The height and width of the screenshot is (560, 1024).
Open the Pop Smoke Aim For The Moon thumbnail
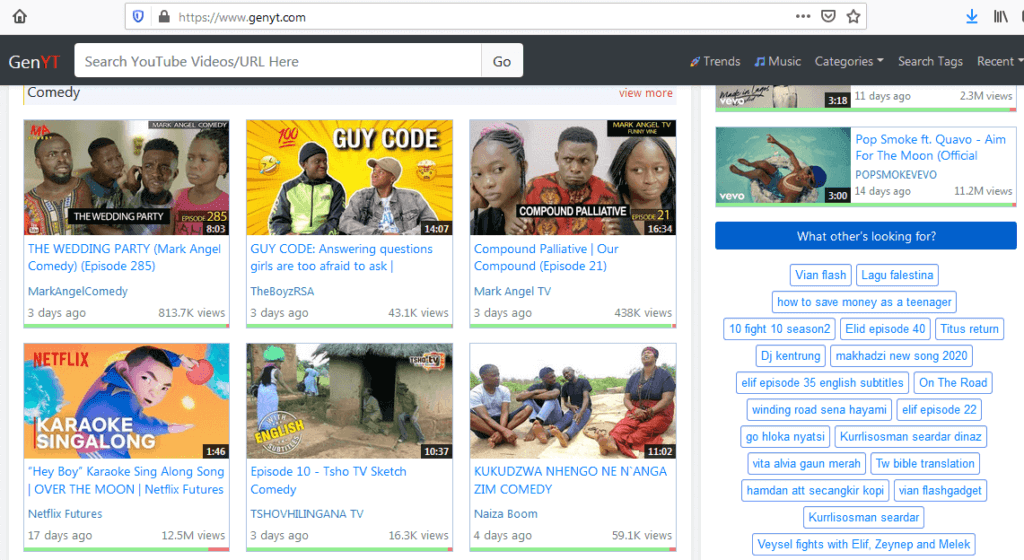click(x=783, y=165)
